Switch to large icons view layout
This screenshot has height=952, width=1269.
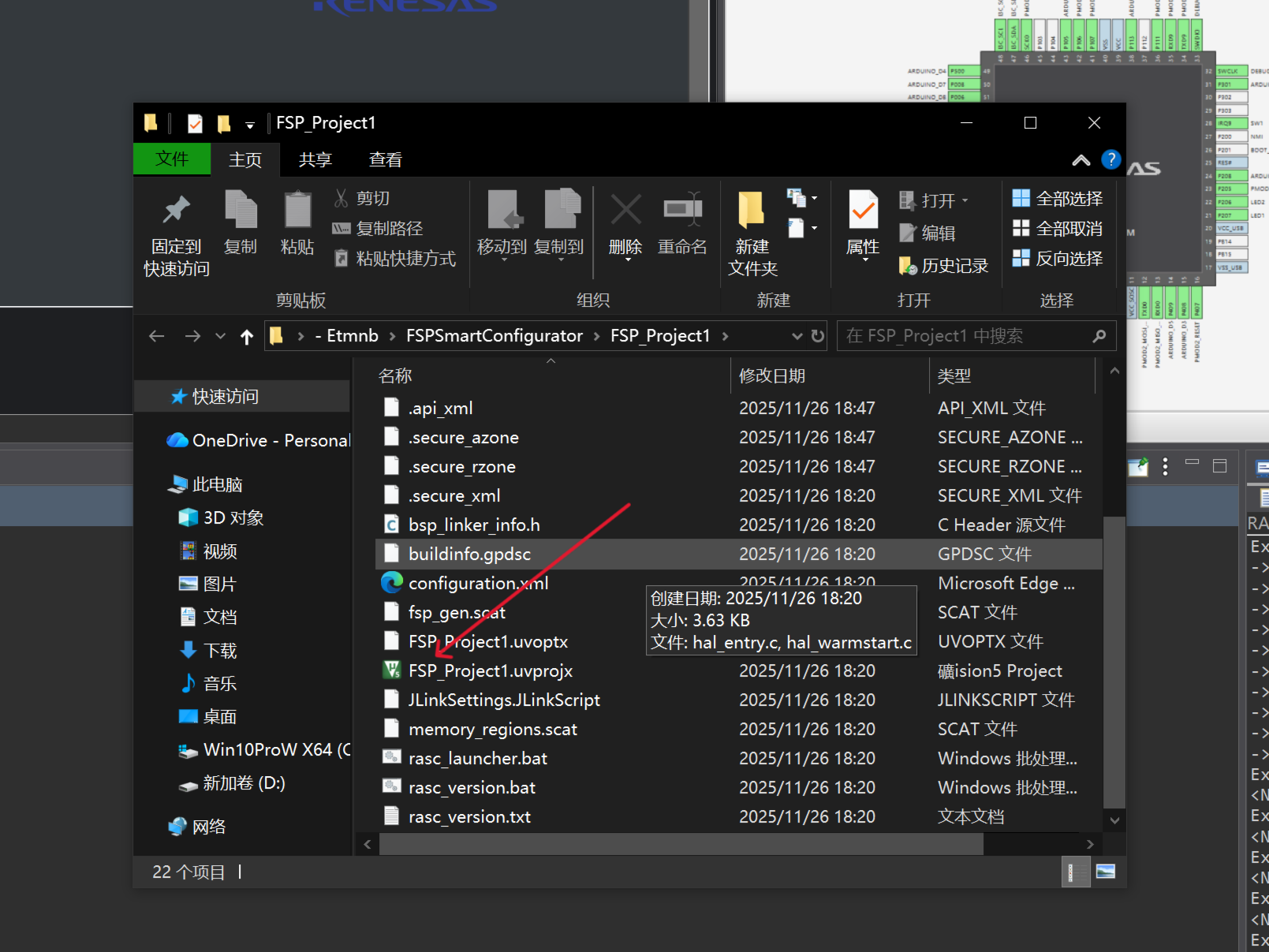point(1106,872)
